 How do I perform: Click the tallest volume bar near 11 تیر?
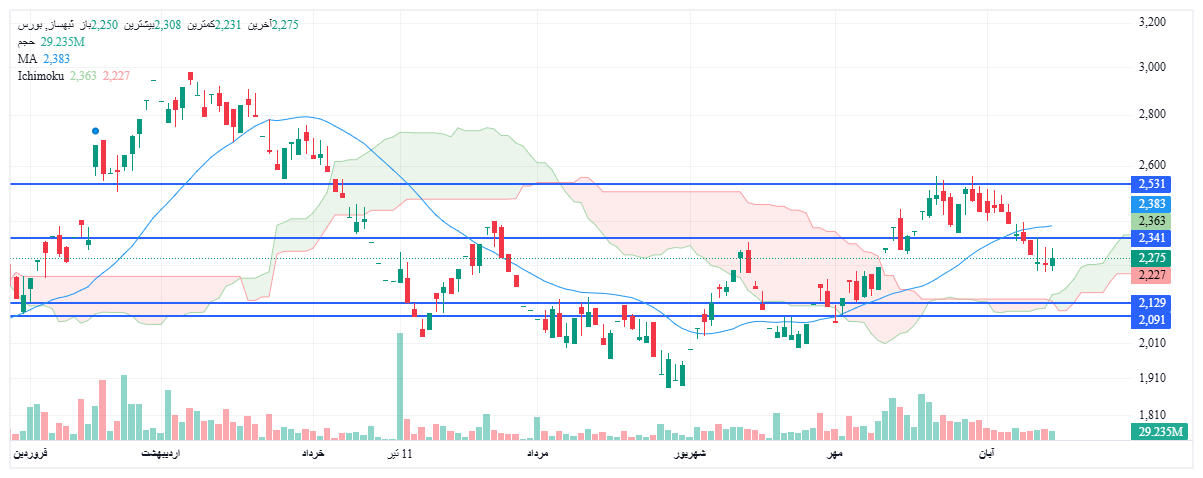(400, 386)
